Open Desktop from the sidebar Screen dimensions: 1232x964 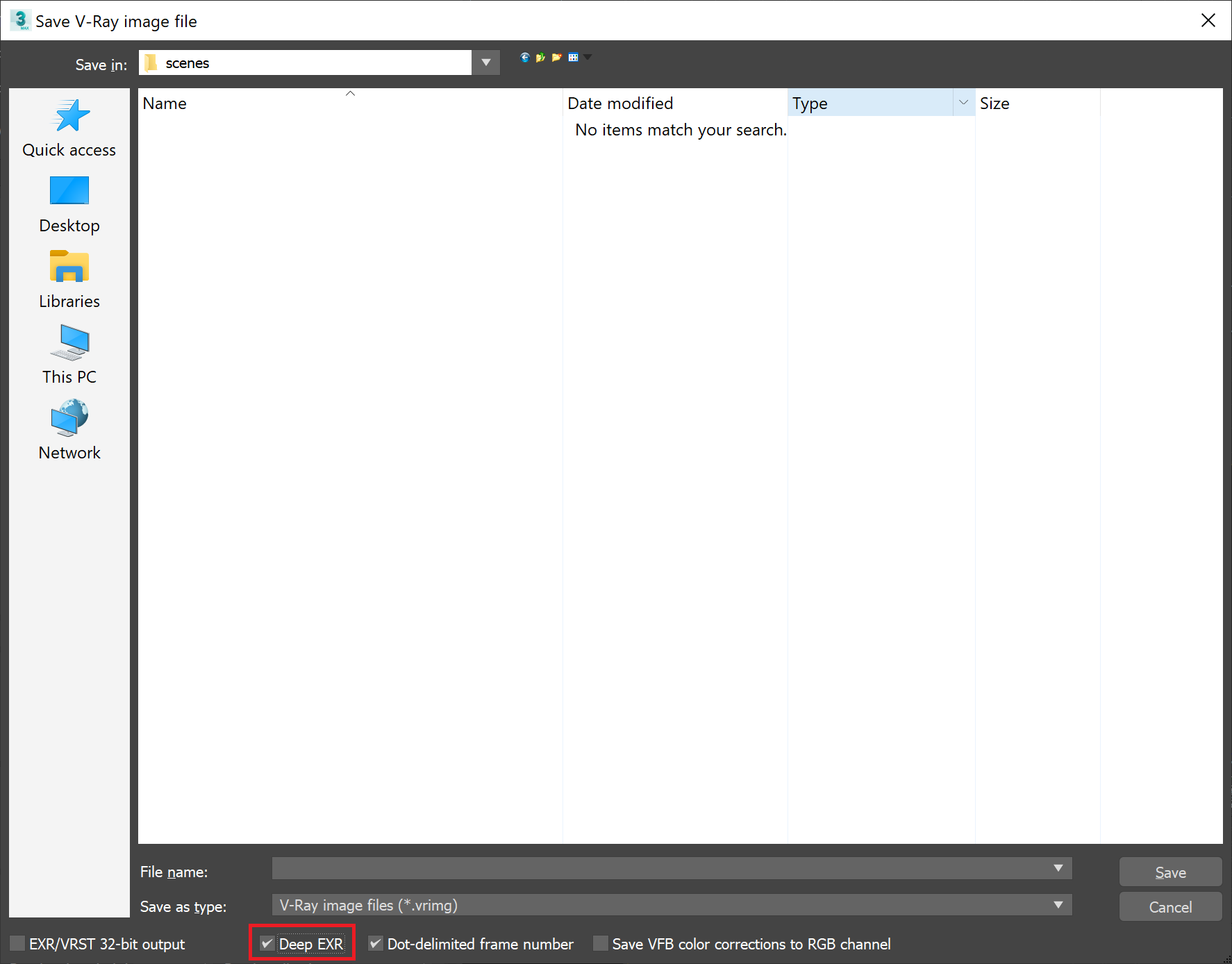(x=69, y=204)
